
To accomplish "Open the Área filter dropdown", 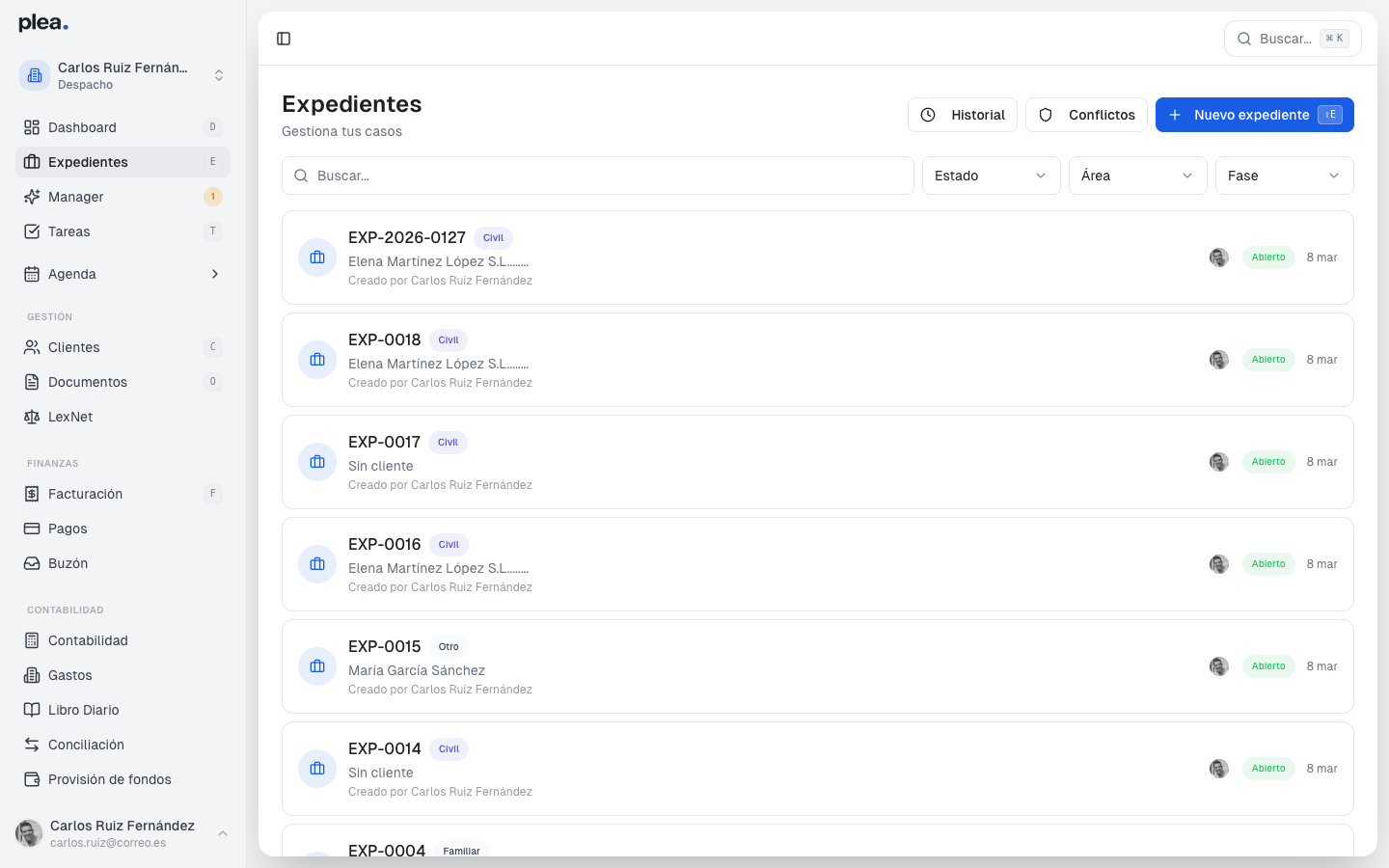I will (1137, 176).
